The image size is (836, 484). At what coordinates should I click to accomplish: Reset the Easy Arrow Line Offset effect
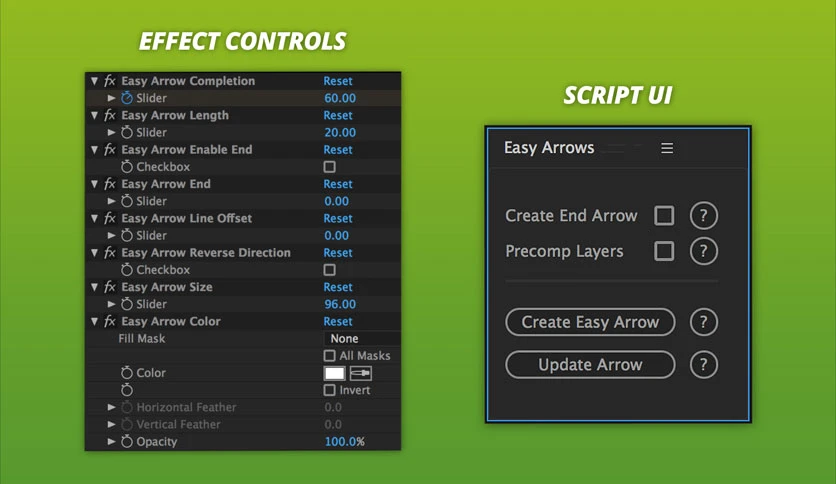point(338,218)
